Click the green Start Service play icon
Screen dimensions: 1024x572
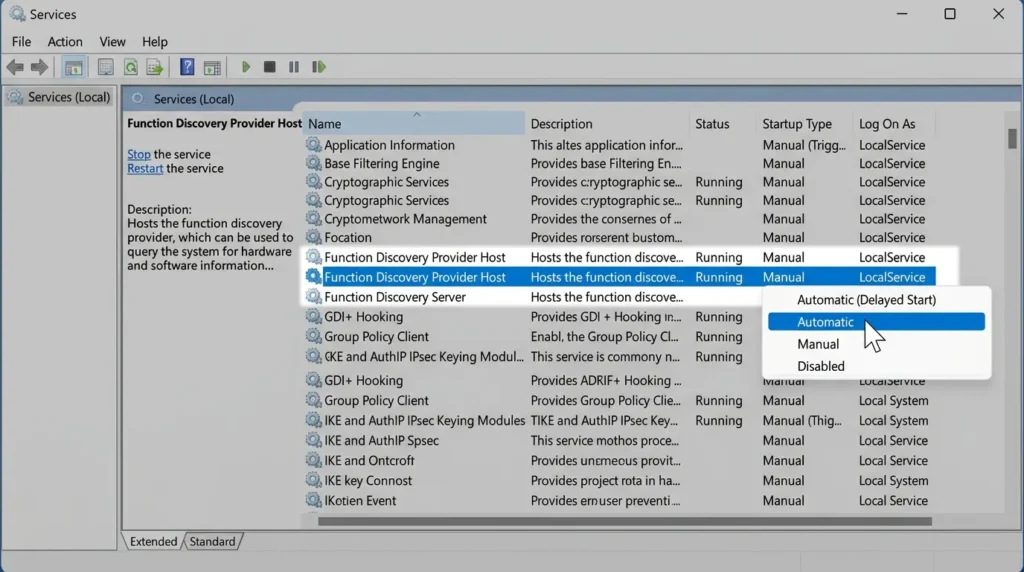[x=246, y=67]
